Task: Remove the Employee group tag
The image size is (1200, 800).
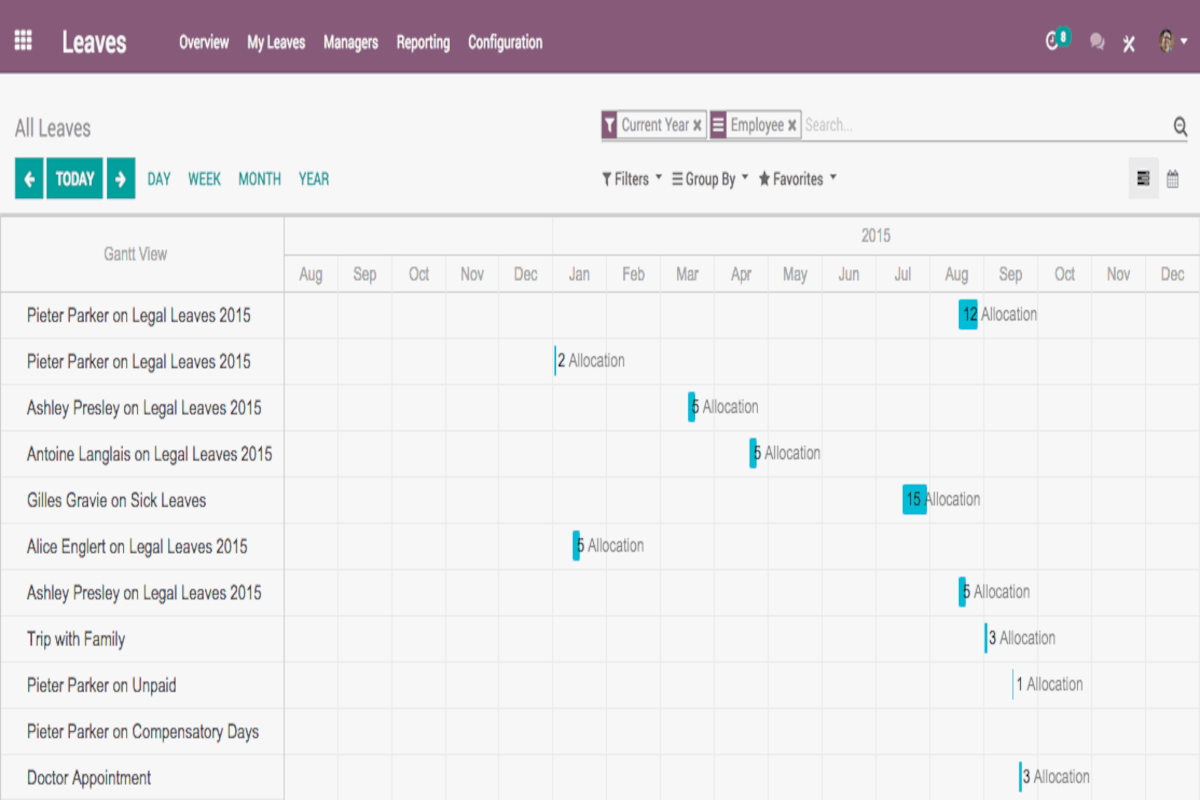Action: click(x=792, y=126)
